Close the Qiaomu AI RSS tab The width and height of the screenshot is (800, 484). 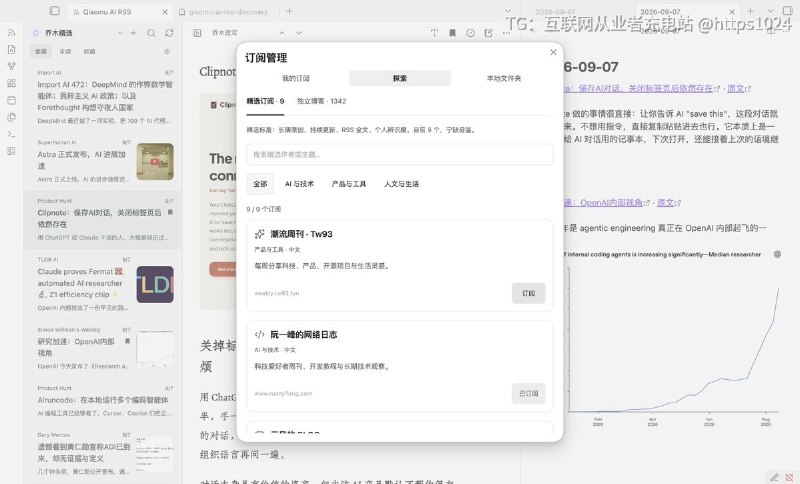165,11
